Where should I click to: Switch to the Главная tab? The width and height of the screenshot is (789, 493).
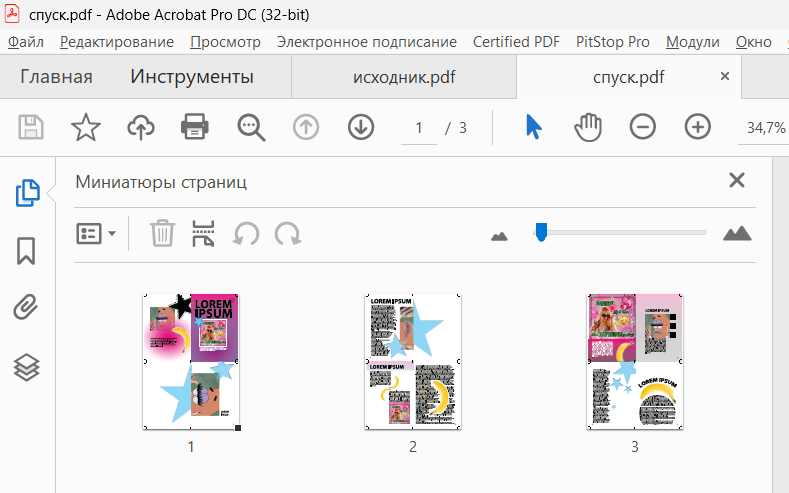[56, 77]
